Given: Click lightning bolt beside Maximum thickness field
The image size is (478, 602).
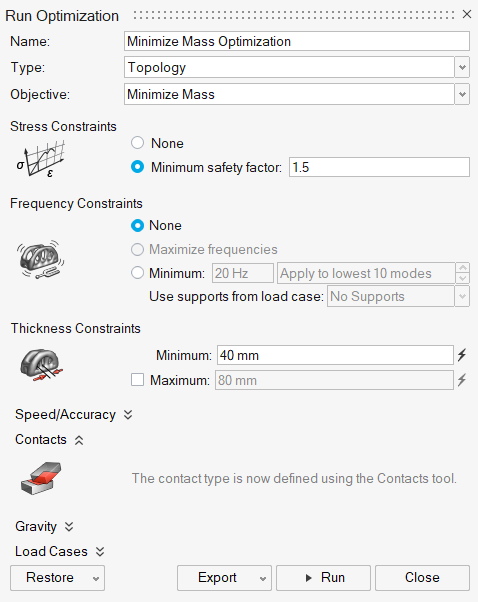Looking at the screenshot, I should [462, 380].
